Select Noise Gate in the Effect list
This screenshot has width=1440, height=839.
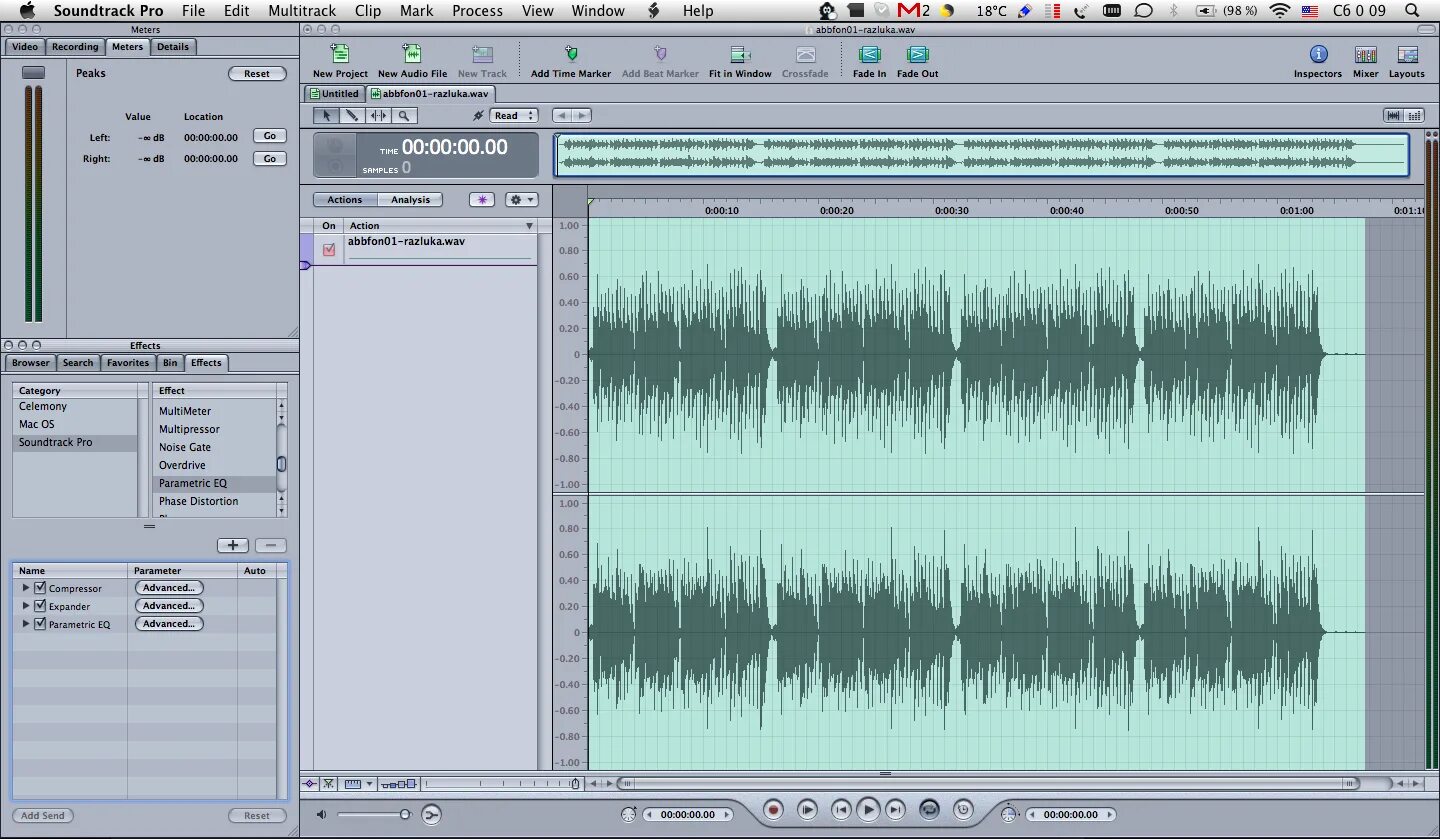click(x=185, y=447)
